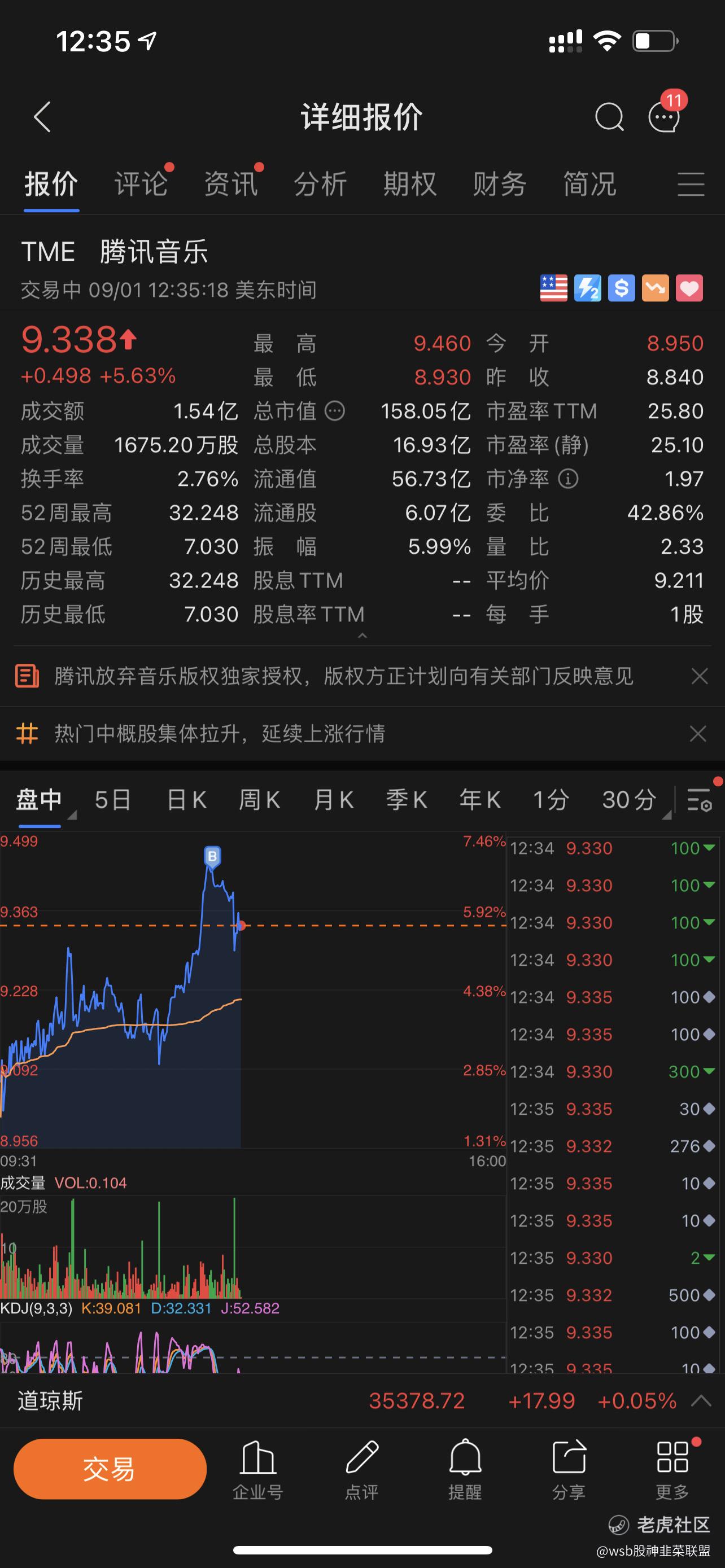
Task: Select the 日K chart period
Action: coord(186,800)
